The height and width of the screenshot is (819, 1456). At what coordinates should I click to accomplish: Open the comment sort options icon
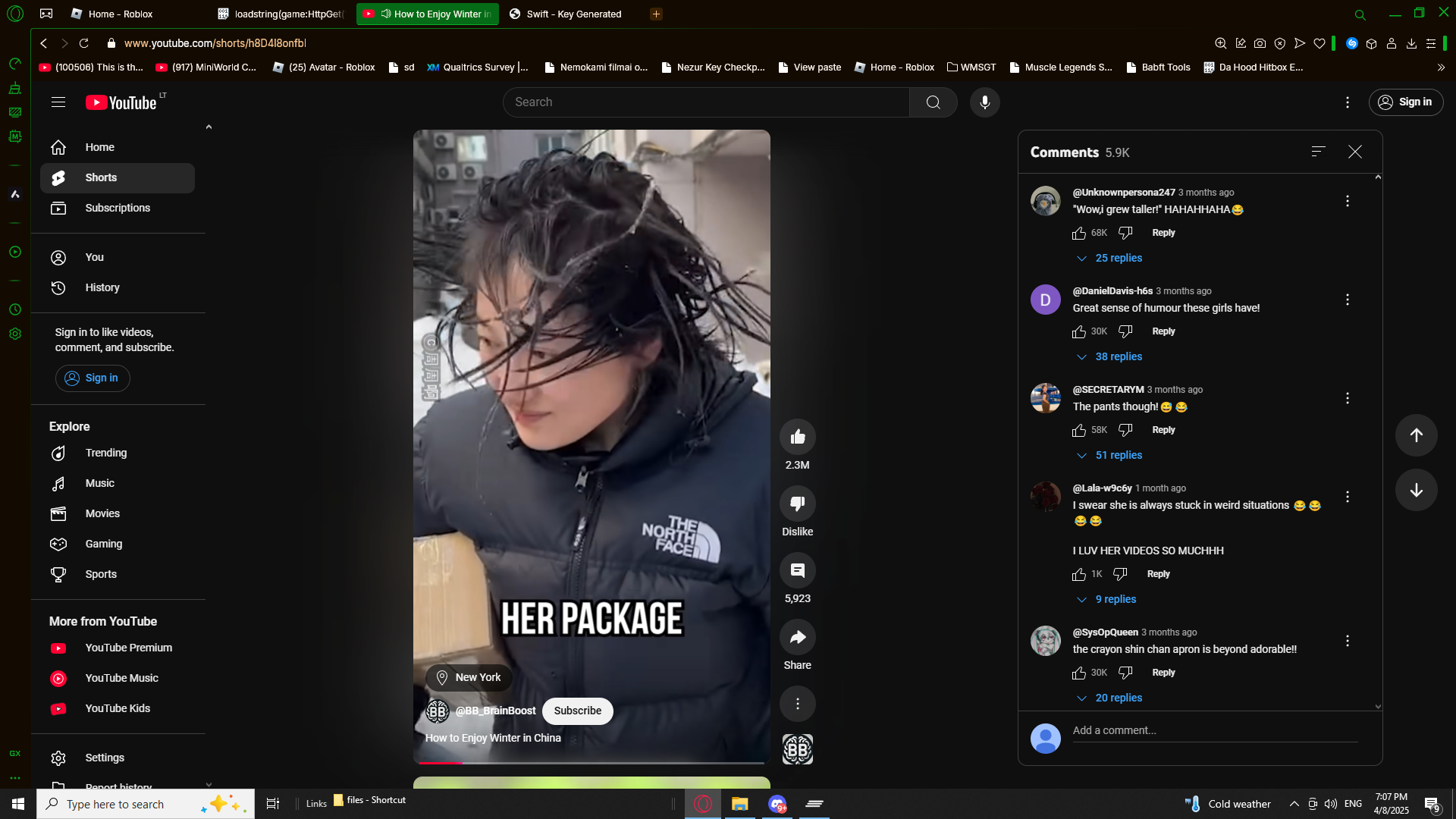click(1318, 152)
